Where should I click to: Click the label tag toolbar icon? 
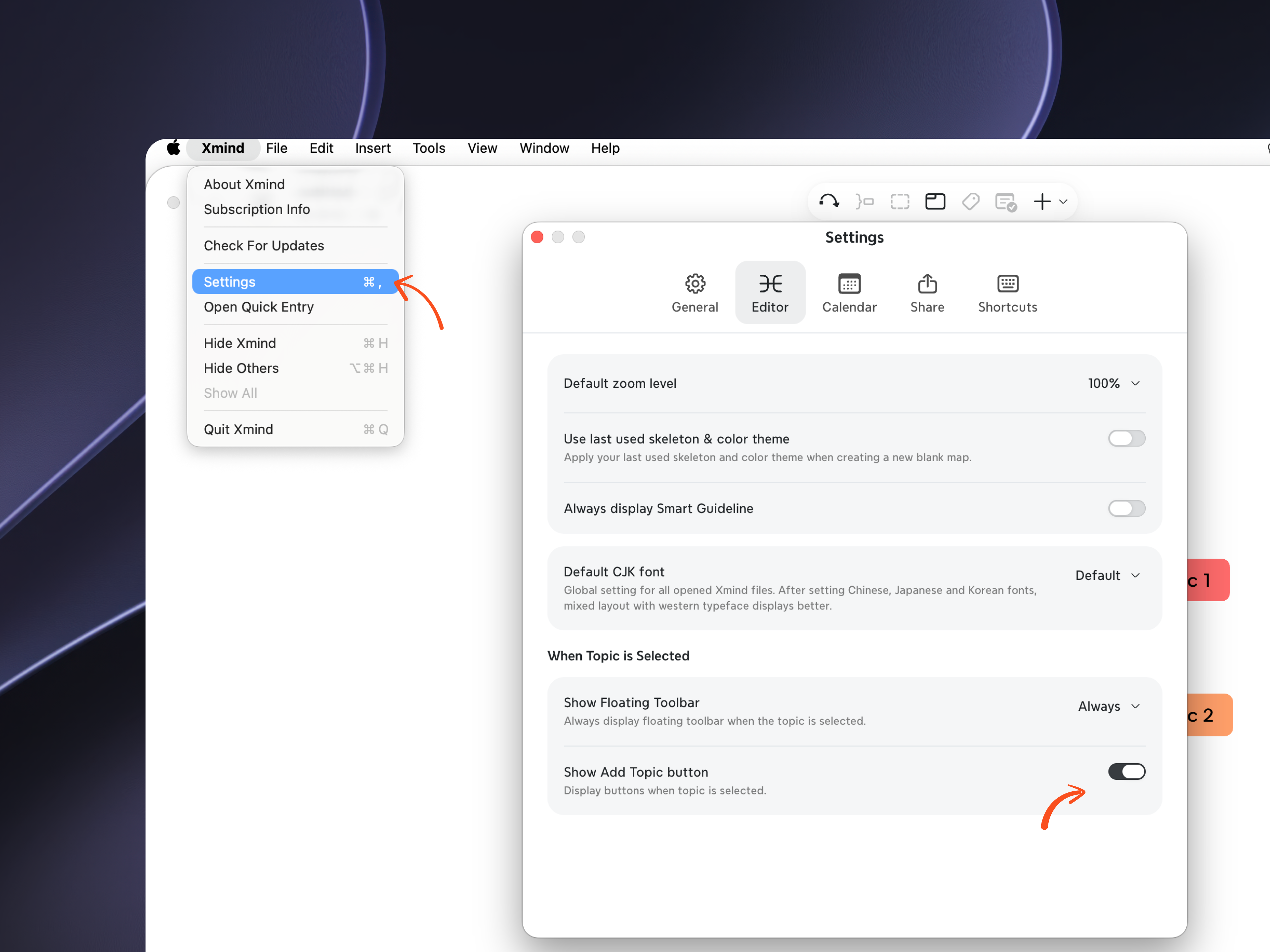tap(970, 201)
